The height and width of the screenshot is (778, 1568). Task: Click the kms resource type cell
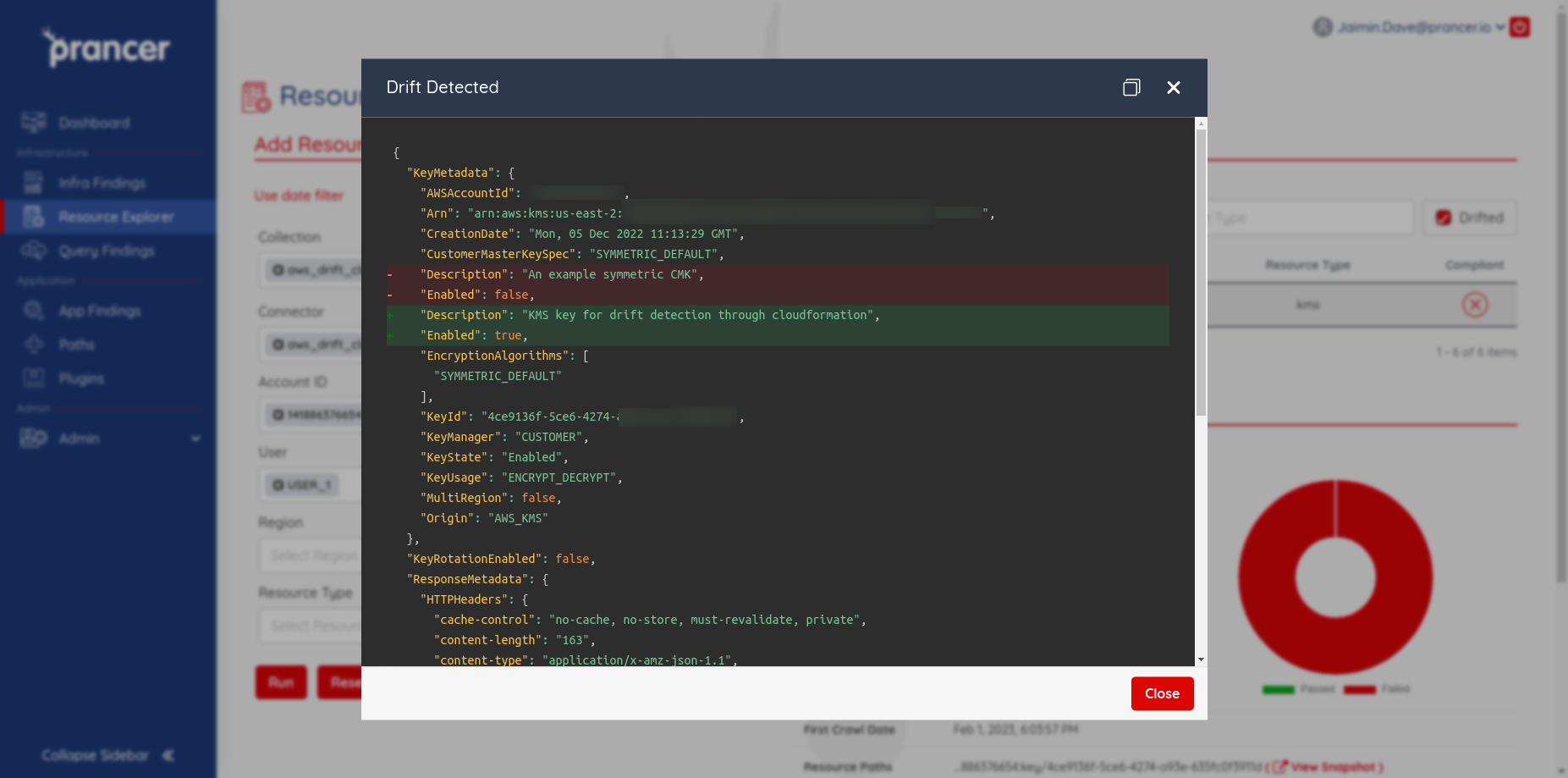pyautogui.click(x=1307, y=305)
